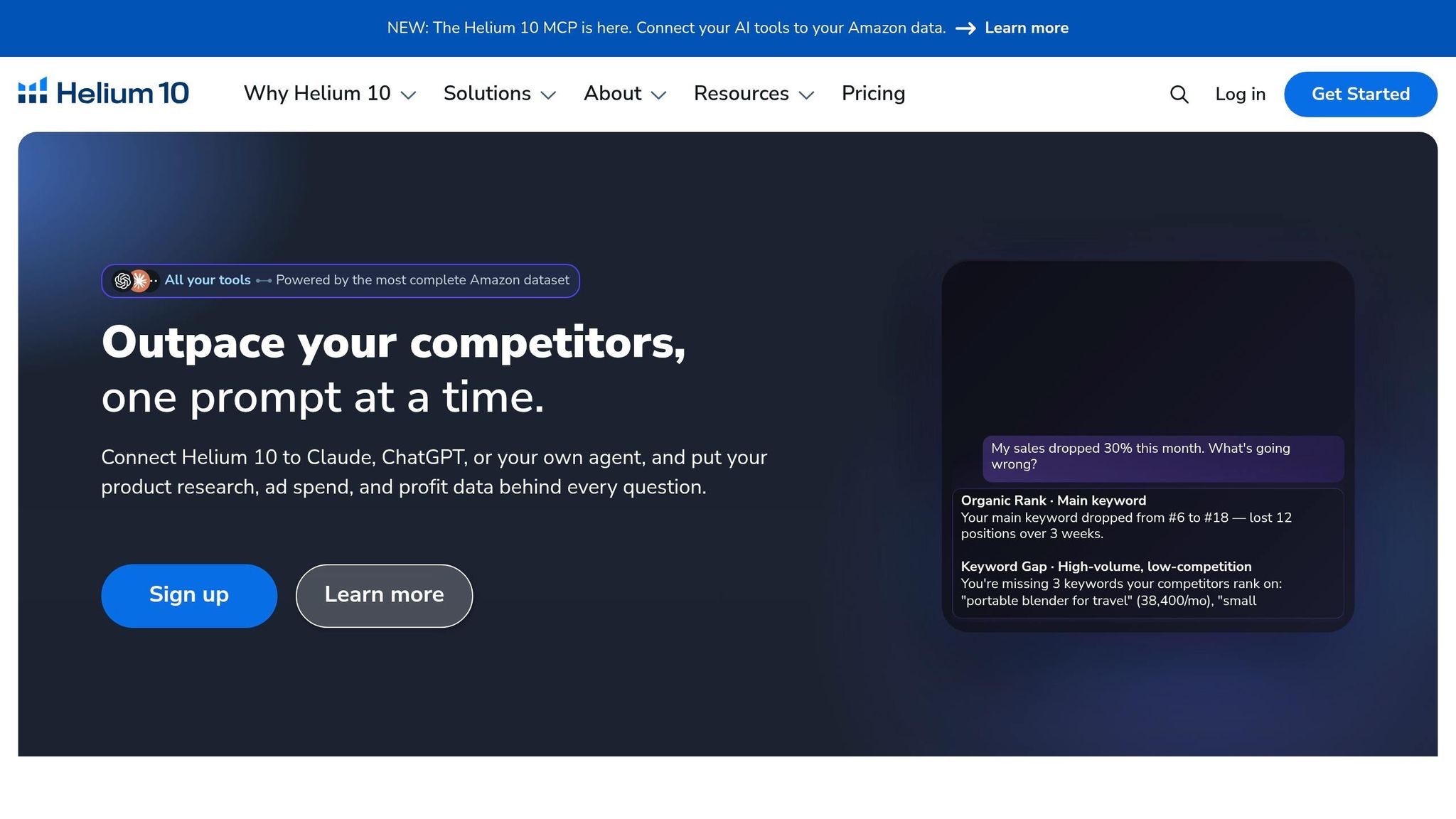Click the 'All your tools' badge text
The height and width of the screenshot is (819, 1456).
(208, 280)
